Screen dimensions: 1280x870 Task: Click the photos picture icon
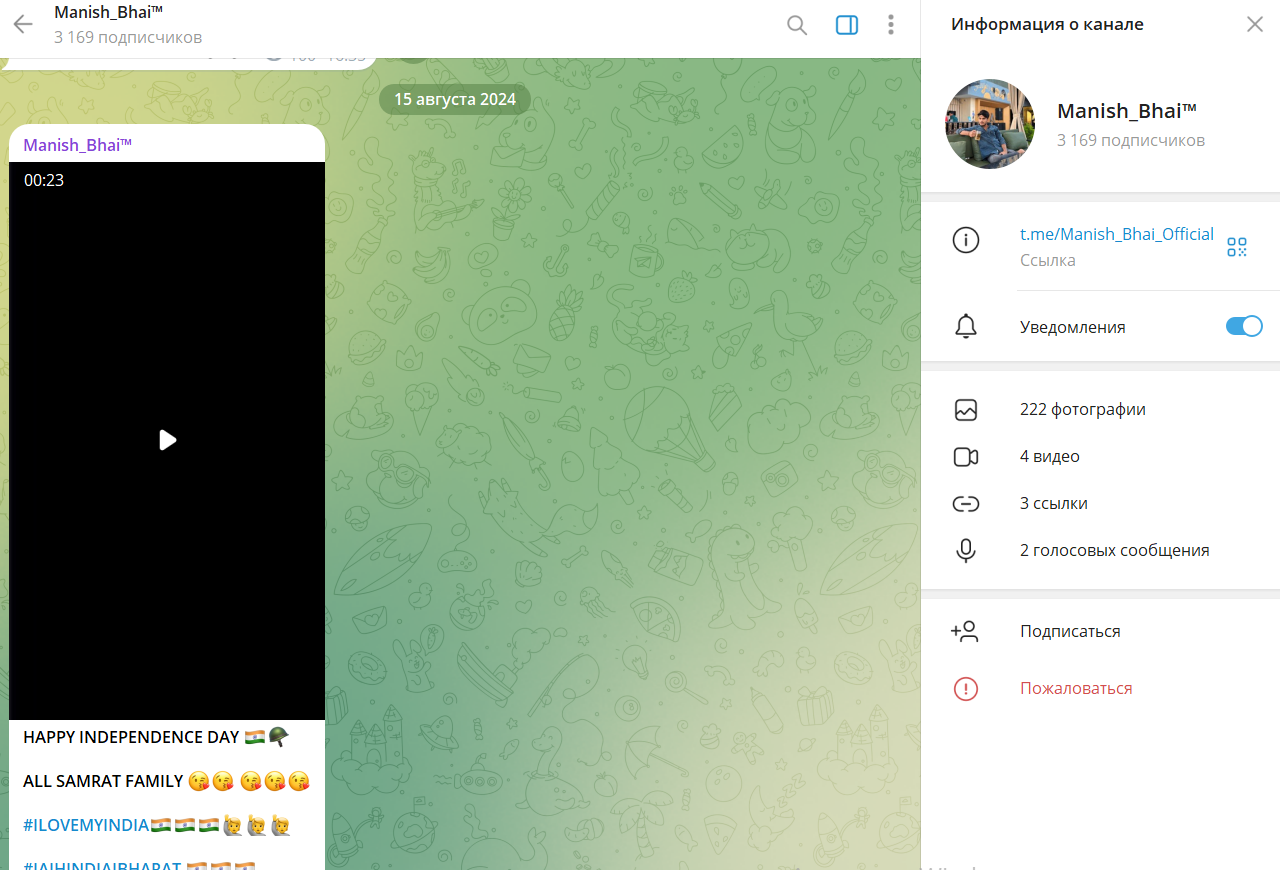[966, 409]
